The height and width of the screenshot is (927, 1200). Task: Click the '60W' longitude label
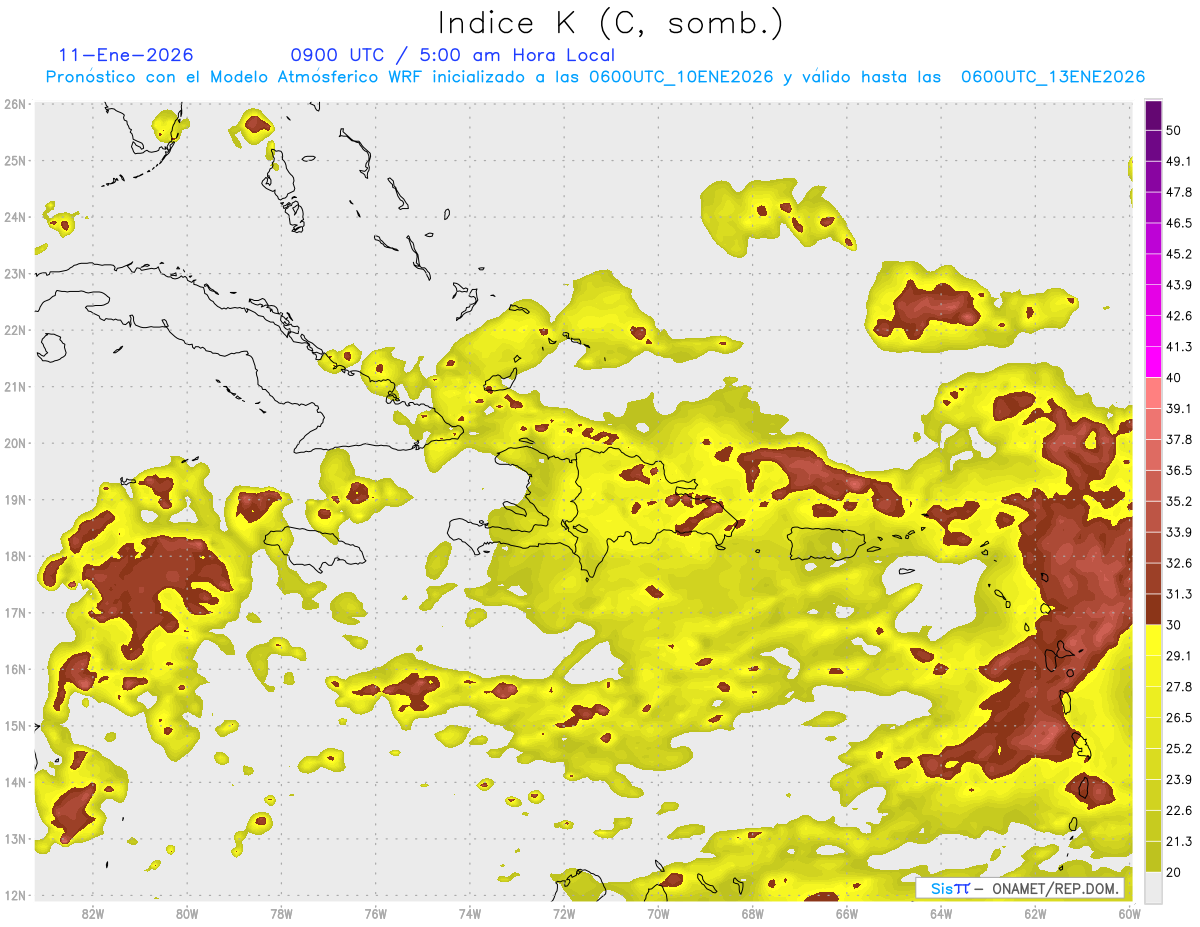point(1129,913)
